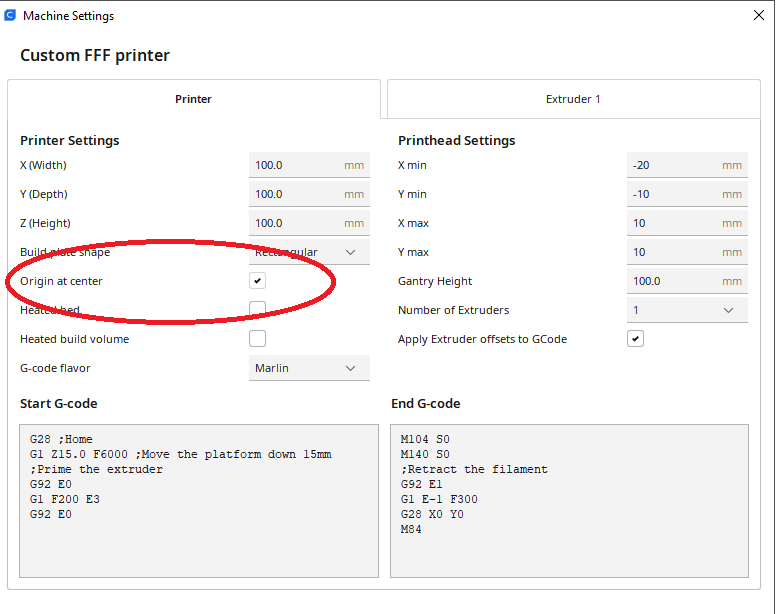Click the G1 E-1 F300 line
The image size is (783, 614).
[439, 499]
